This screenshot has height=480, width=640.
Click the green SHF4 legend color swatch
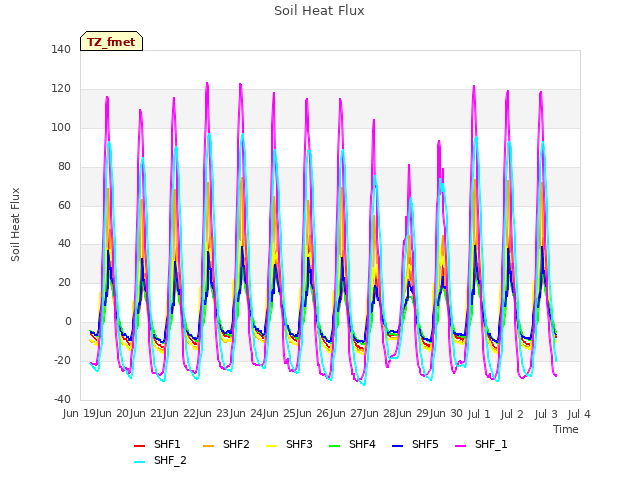point(334,446)
